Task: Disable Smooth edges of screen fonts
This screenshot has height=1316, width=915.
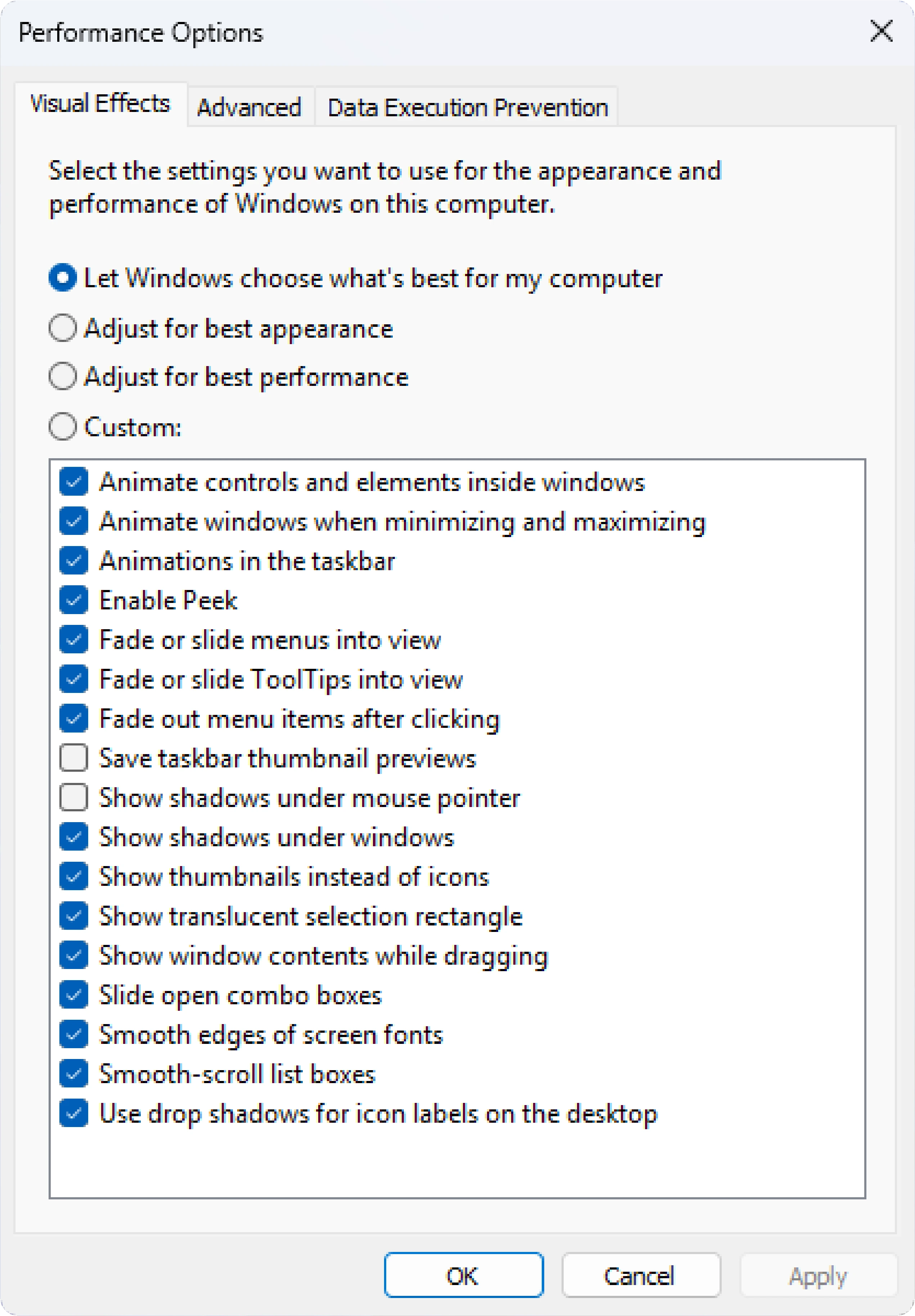Action: click(x=74, y=1035)
